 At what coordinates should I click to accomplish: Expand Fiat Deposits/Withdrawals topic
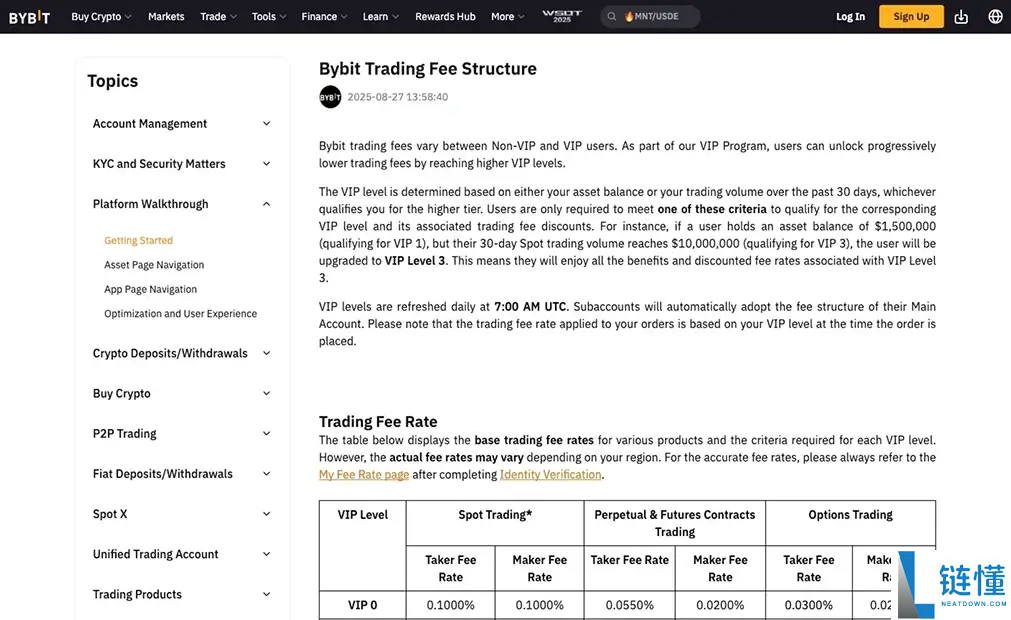point(182,474)
